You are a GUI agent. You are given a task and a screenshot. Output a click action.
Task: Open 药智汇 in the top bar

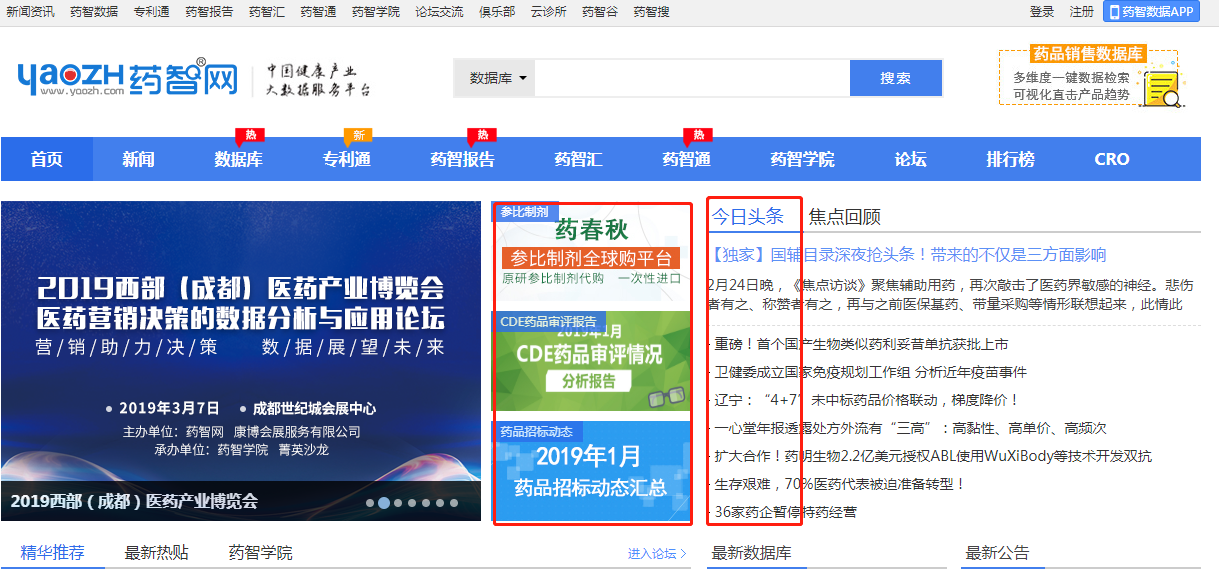[267, 12]
